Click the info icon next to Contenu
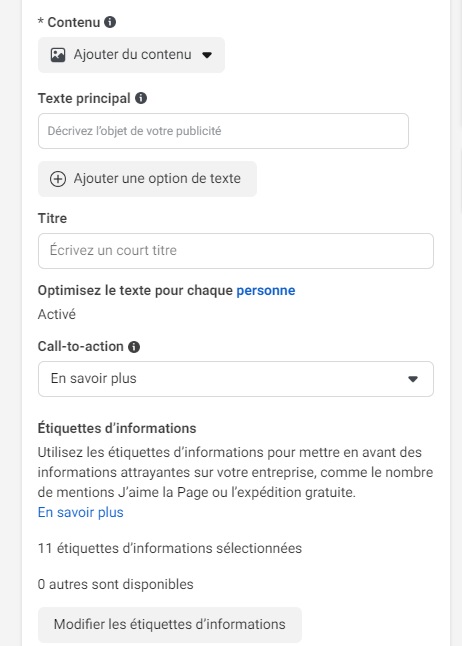 coord(110,22)
